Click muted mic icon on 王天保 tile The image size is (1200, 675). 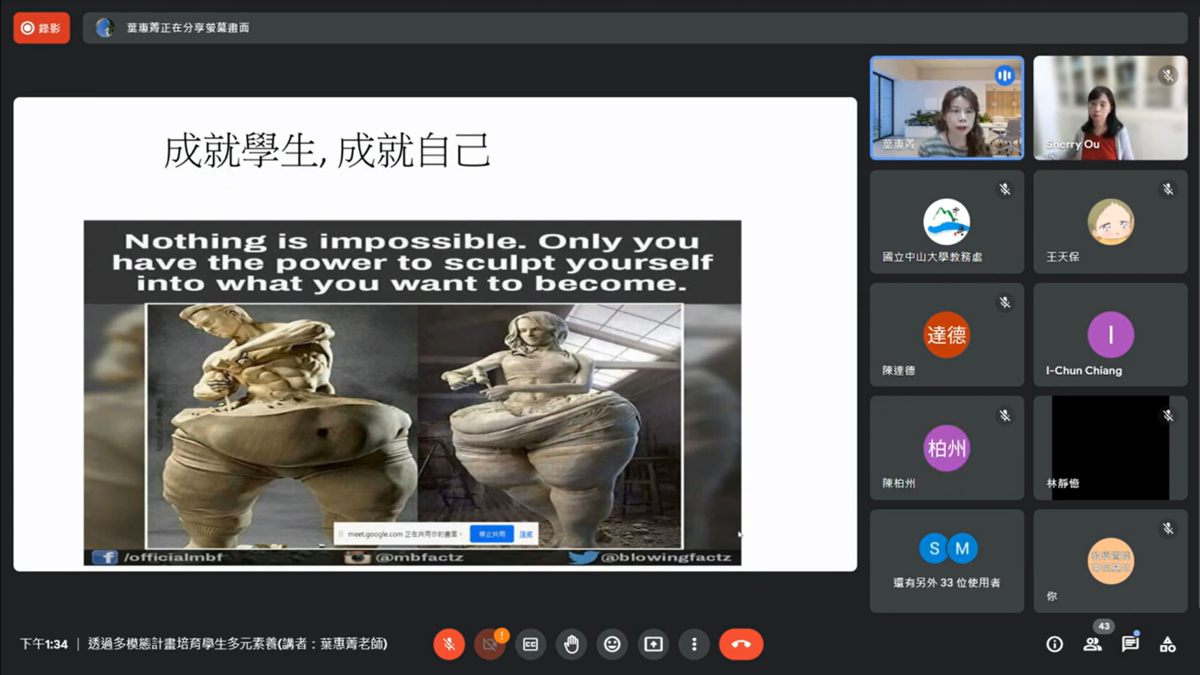(1167, 189)
